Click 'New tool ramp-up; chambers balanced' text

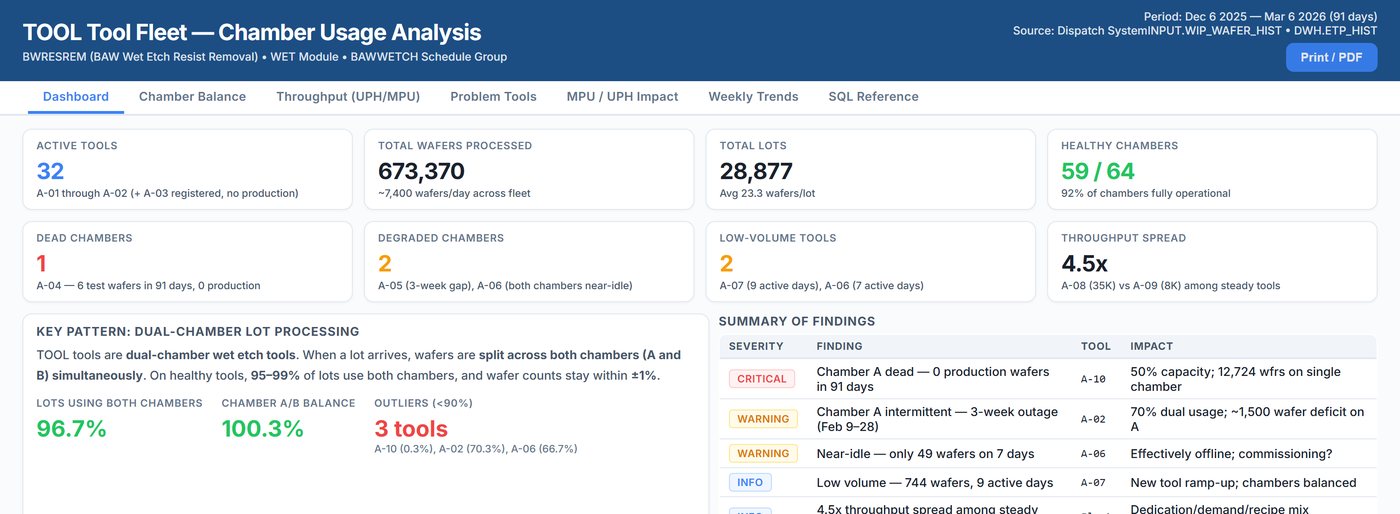(1243, 483)
